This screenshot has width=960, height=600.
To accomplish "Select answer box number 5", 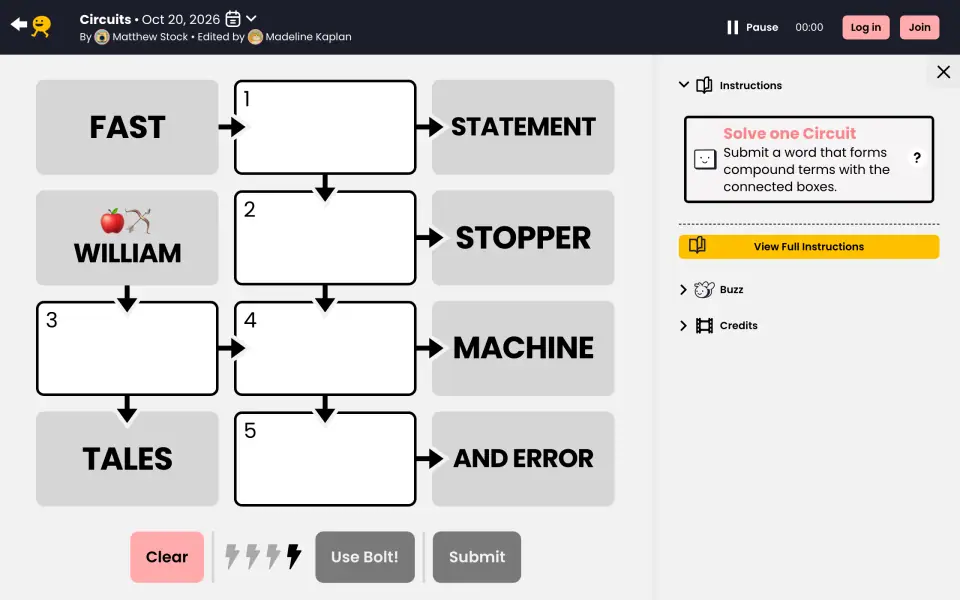I will click(x=325, y=459).
